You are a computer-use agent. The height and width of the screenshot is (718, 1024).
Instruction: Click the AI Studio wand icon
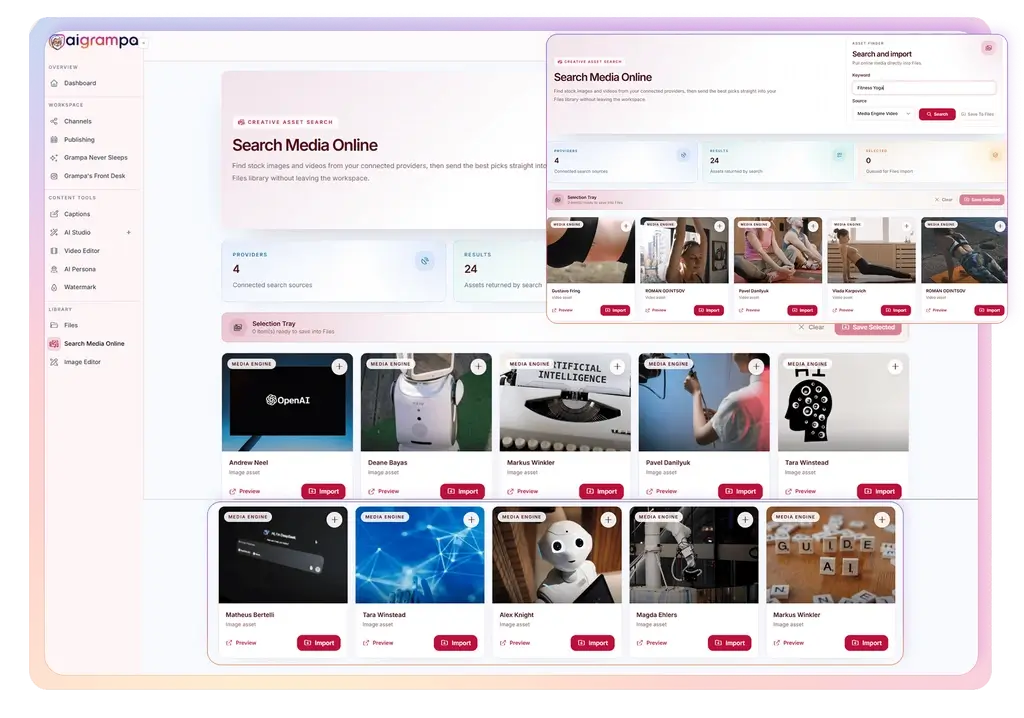54,233
